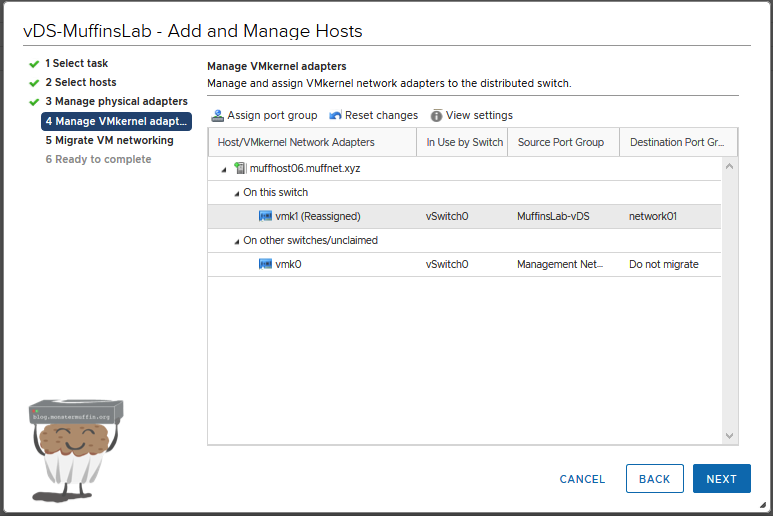
Task: Open step 3 Manage physical adapters
Action: (x=115, y=101)
